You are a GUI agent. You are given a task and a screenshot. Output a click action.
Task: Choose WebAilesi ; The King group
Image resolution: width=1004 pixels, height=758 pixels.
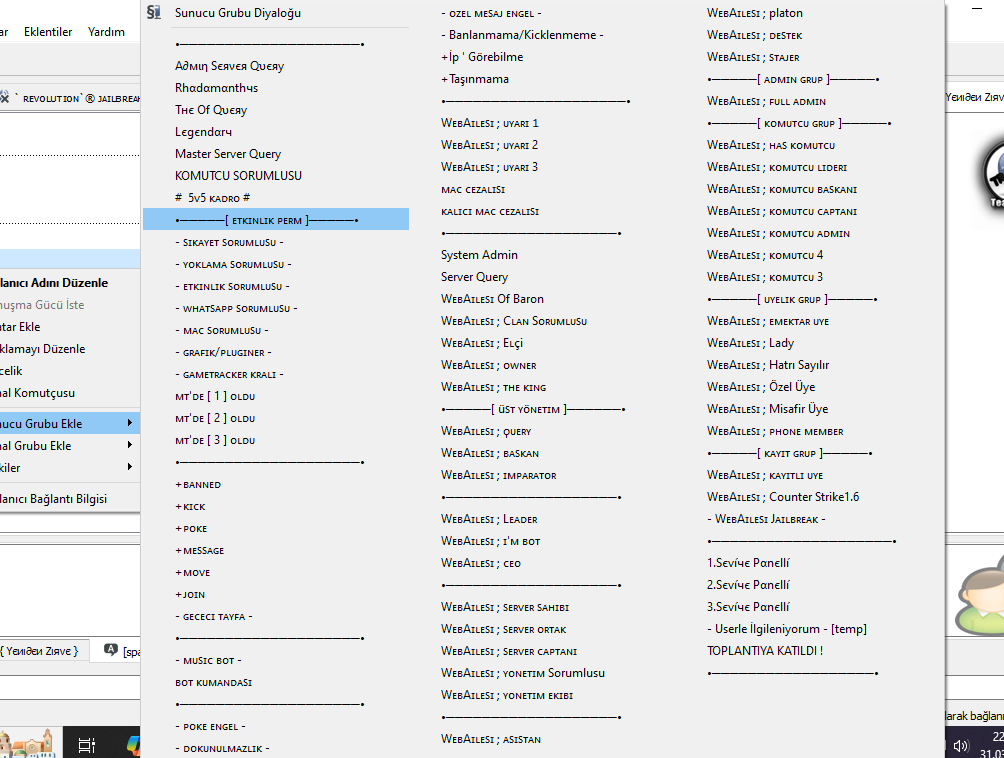pyautogui.click(x=493, y=387)
